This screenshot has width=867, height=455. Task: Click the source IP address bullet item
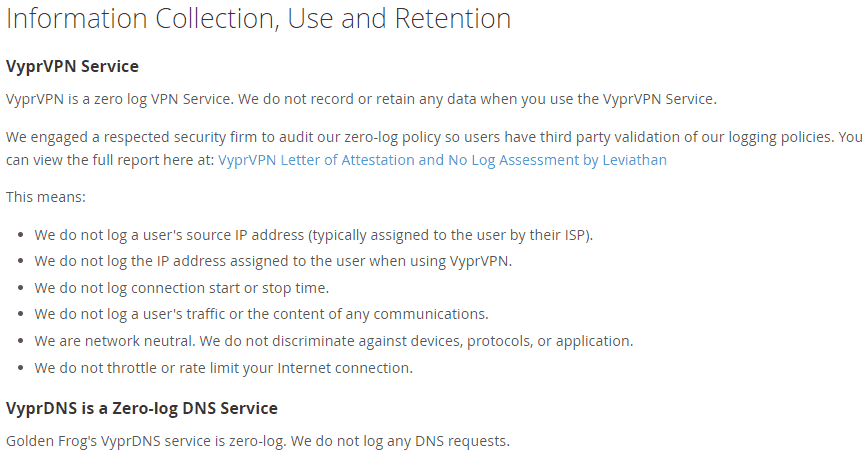[314, 236]
